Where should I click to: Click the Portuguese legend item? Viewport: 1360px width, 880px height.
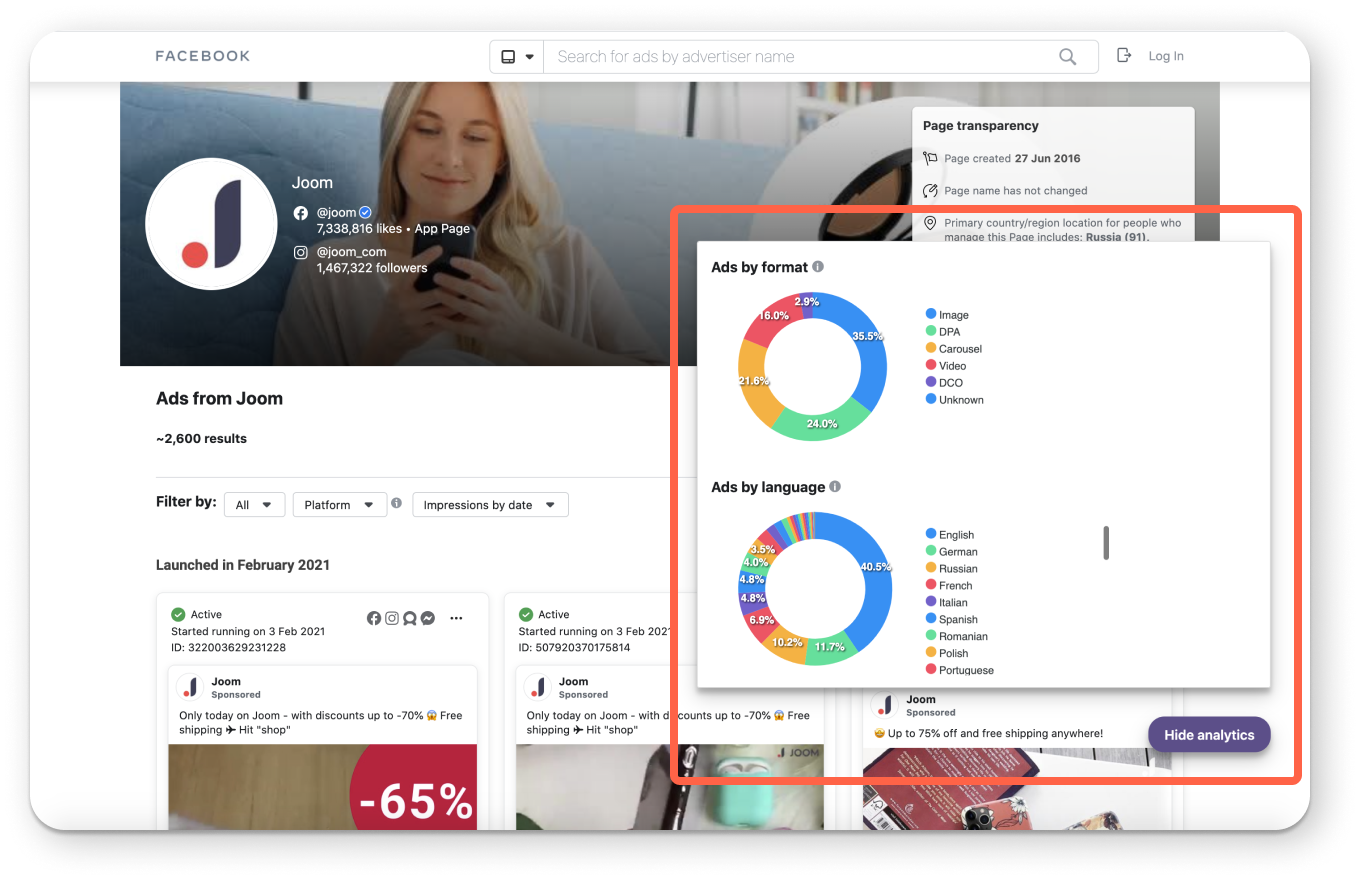click(960, 670)
